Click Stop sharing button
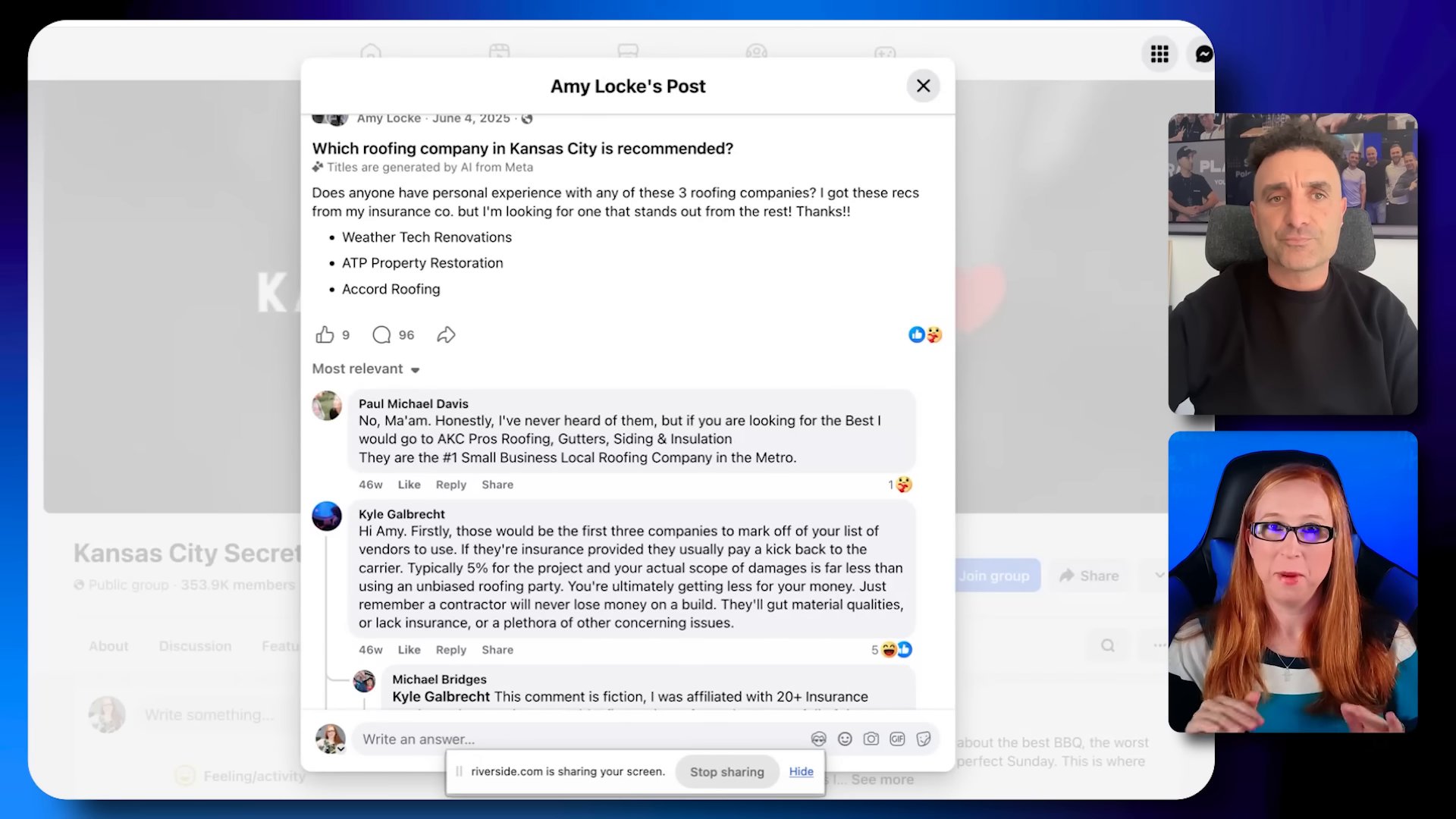Image resolution: width=1456 pixels, height=819 pixels. [726, 771]
